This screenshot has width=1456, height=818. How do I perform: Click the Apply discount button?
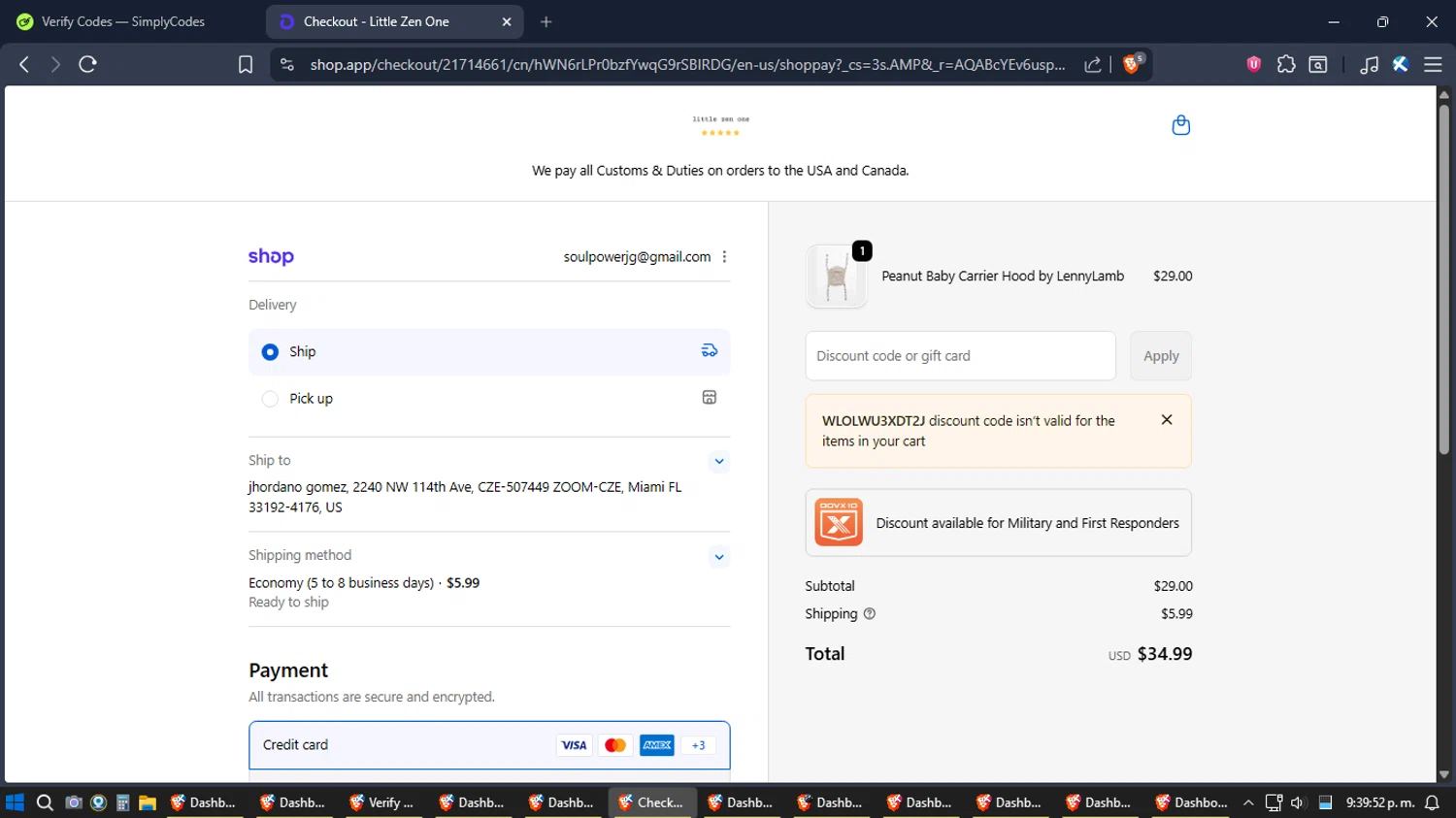pos(1161,356)
